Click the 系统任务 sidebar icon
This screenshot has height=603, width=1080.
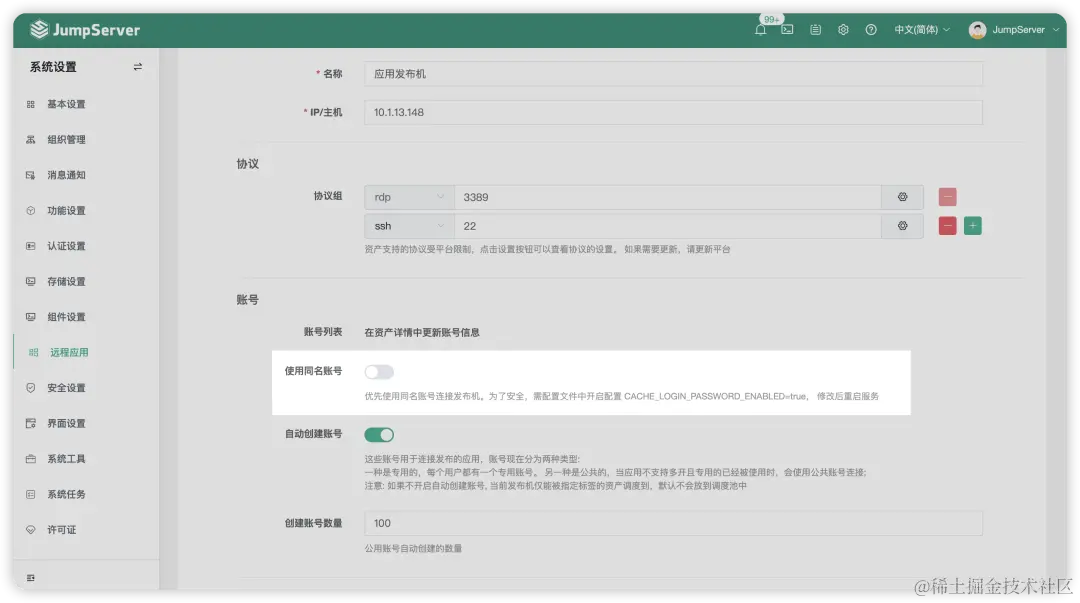[30, 494]
